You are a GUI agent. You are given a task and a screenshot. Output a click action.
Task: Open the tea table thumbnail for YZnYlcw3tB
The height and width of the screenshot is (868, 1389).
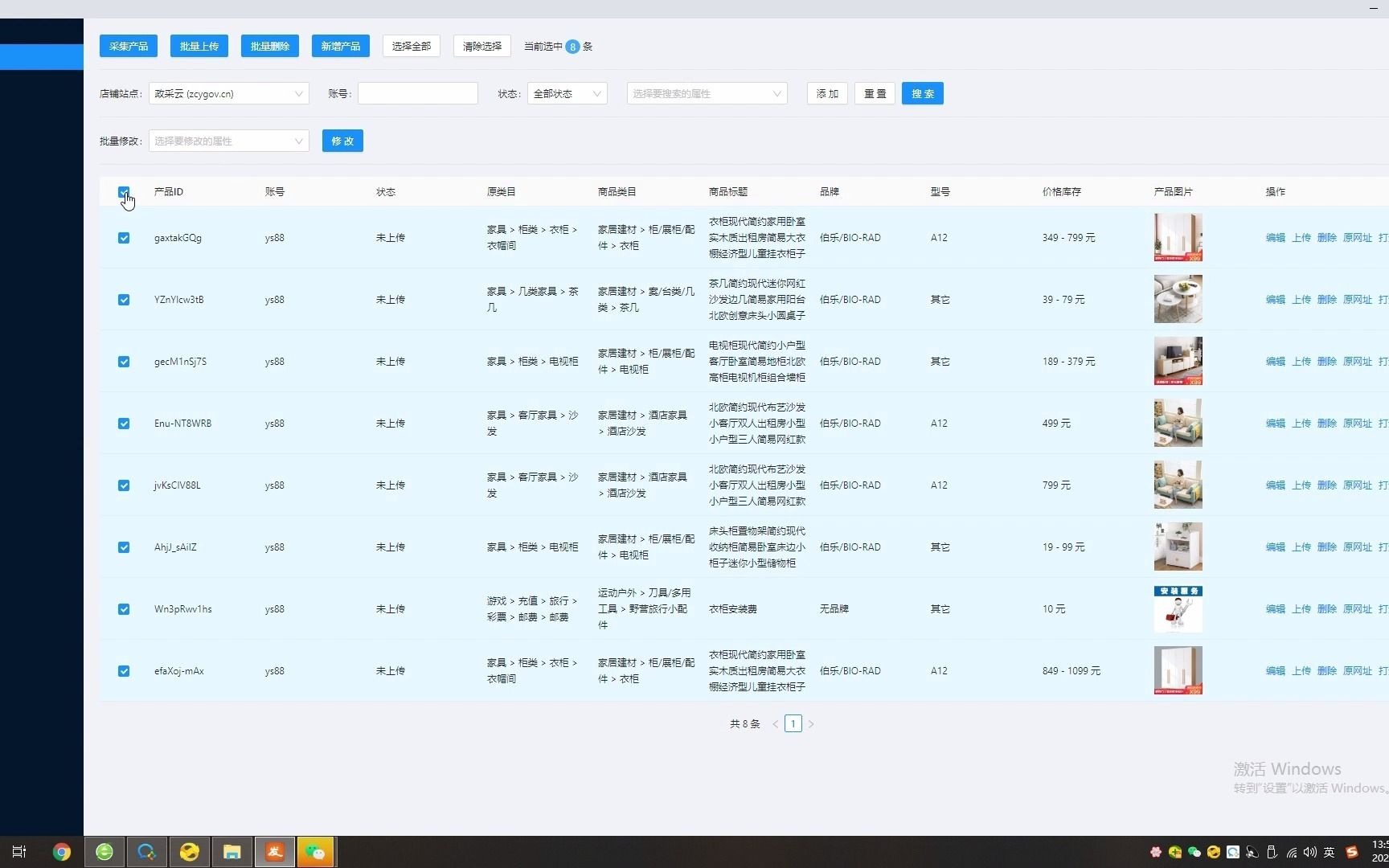(x=1178, y=300)
